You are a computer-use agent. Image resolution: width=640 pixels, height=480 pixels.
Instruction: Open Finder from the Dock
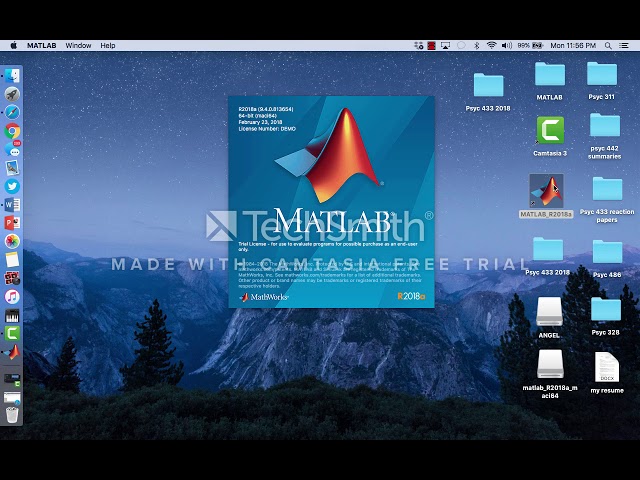(12, 76)
